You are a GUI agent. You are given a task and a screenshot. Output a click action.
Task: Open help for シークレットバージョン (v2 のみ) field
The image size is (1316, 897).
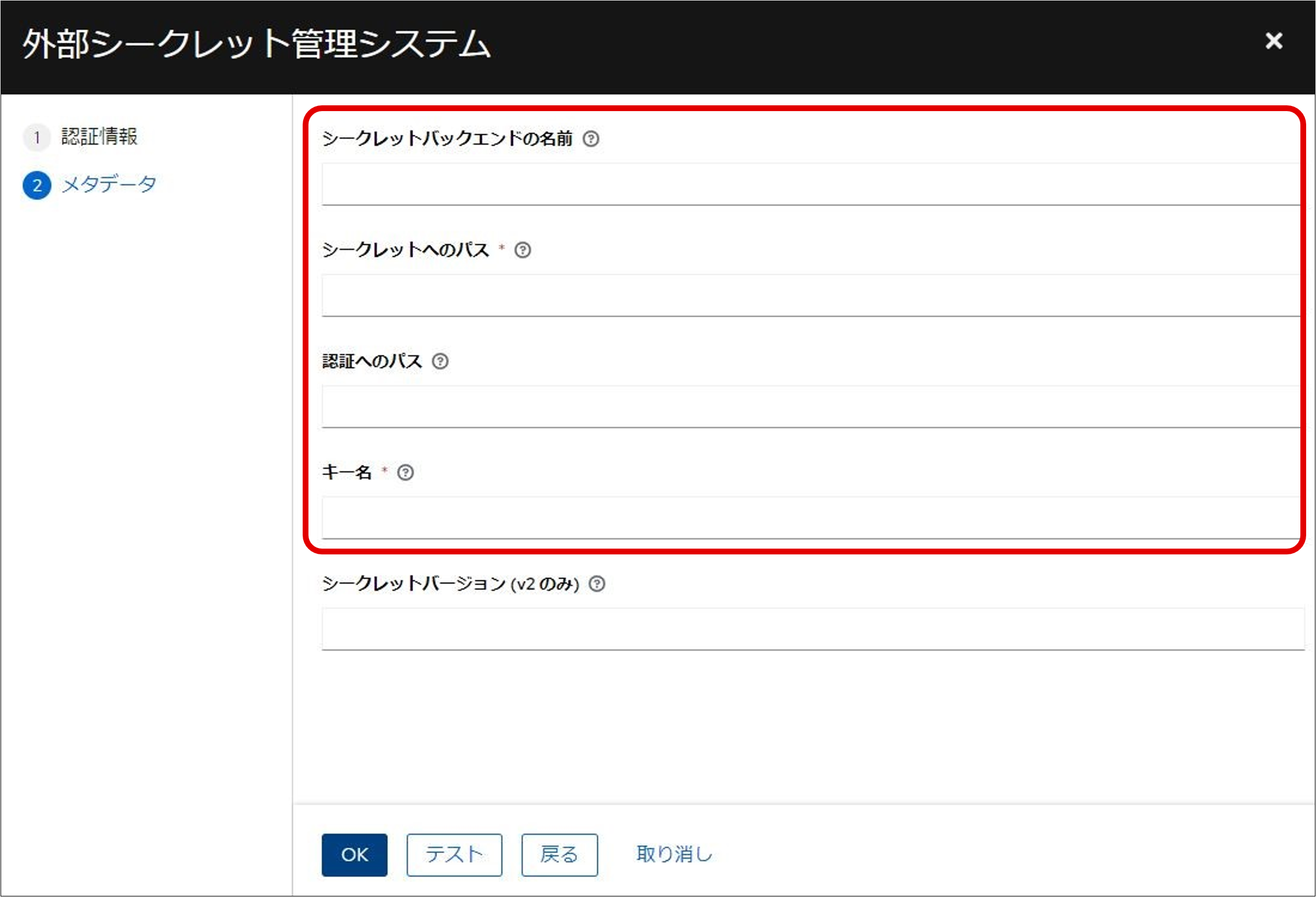(597, 584)
